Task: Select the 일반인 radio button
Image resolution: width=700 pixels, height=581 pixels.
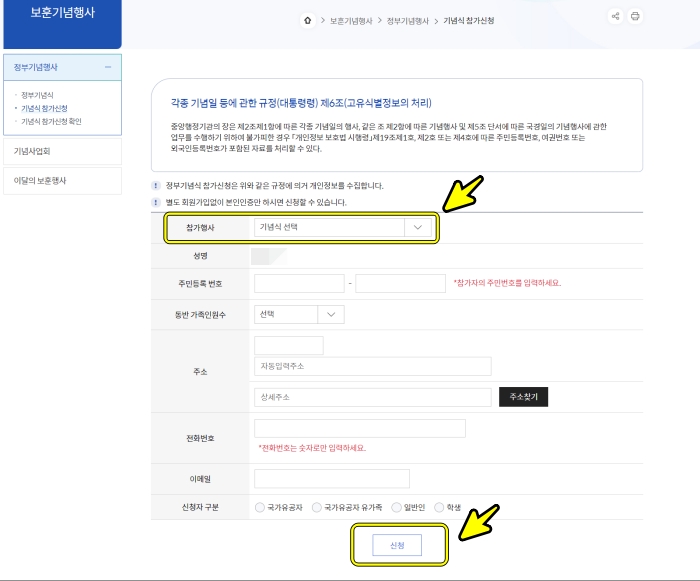Action: point(396,507)
